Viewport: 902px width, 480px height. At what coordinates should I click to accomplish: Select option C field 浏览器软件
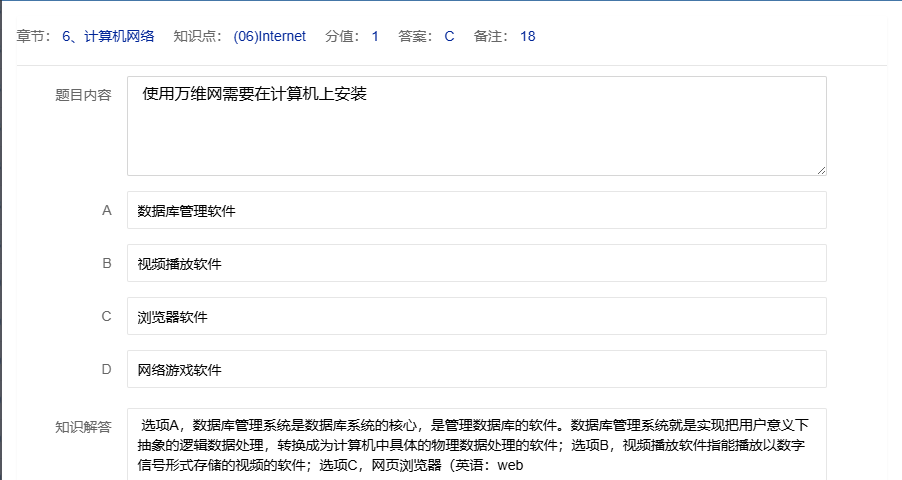click(x=476, y=317)
